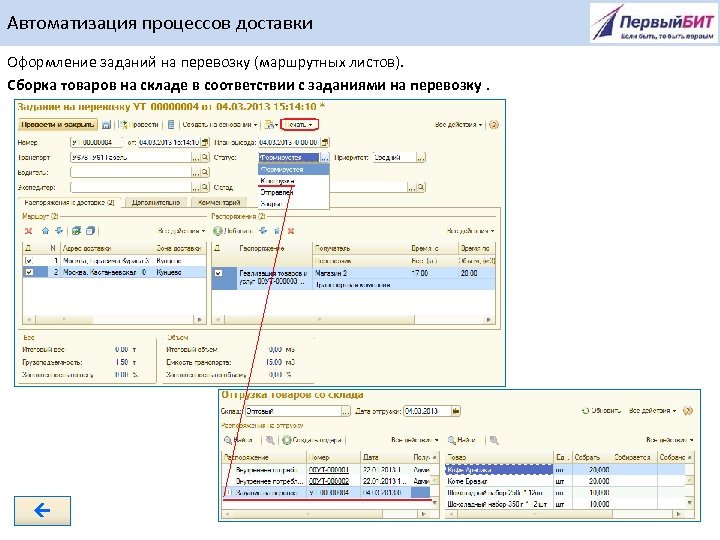
Task: Open Все действия menu in task form header
Action: [x=458, y=124]
